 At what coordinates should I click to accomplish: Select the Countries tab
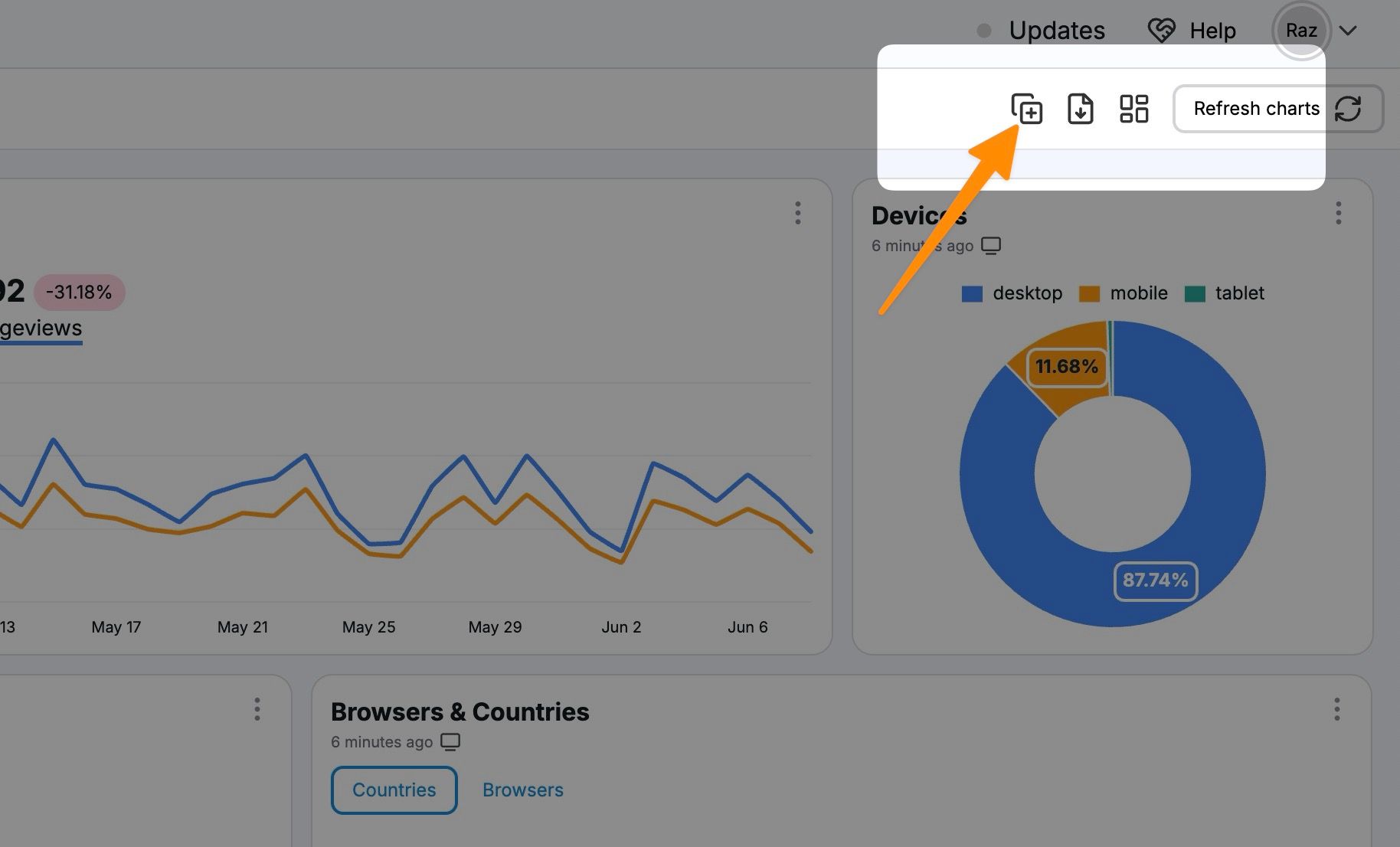[394, 790]
